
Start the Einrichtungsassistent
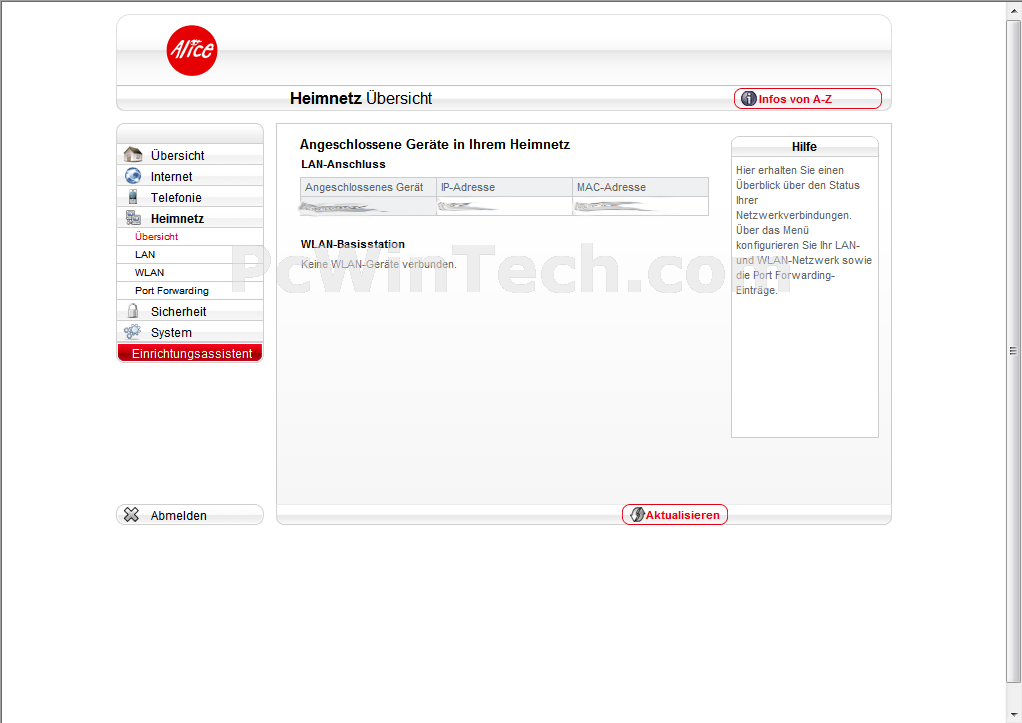pyautogui.click(x=190, y=353)
